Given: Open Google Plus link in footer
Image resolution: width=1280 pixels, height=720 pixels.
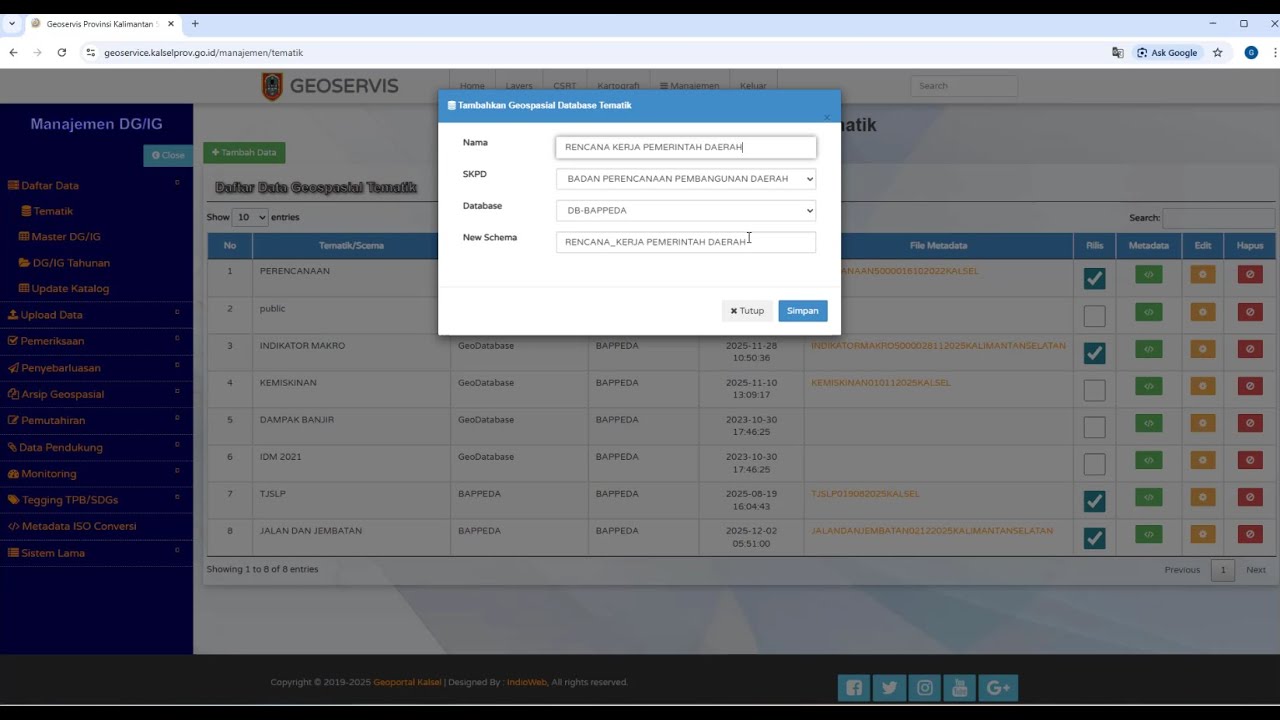Looking at the screenshot, I should point(998,687).
